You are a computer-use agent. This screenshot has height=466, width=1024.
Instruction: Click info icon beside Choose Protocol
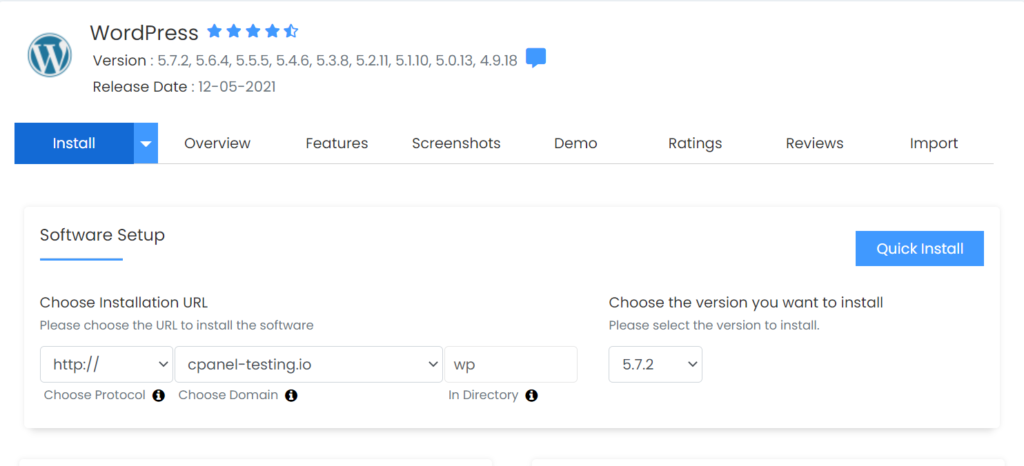pos(159,395)
